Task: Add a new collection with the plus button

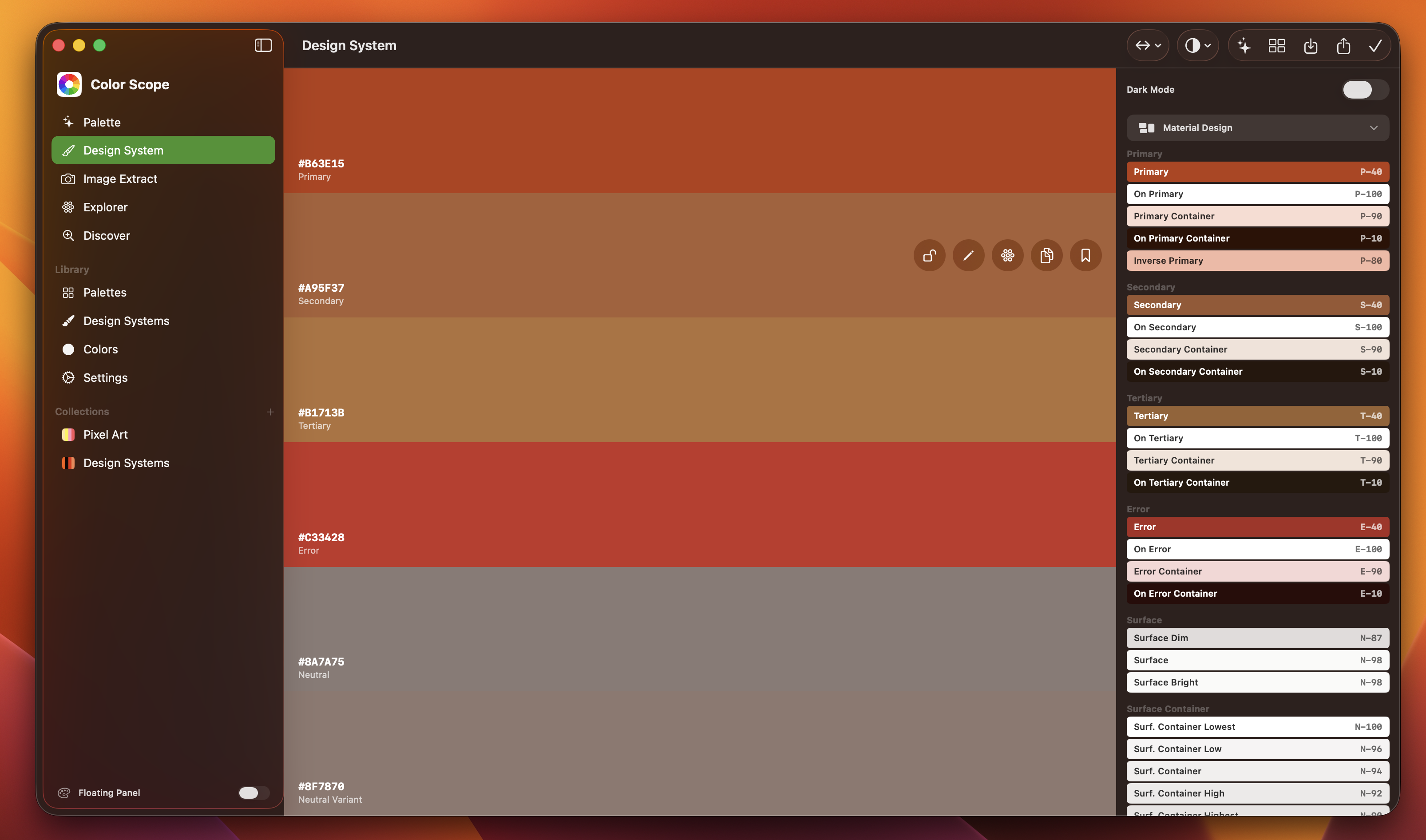Action: [x=270, y=412]
